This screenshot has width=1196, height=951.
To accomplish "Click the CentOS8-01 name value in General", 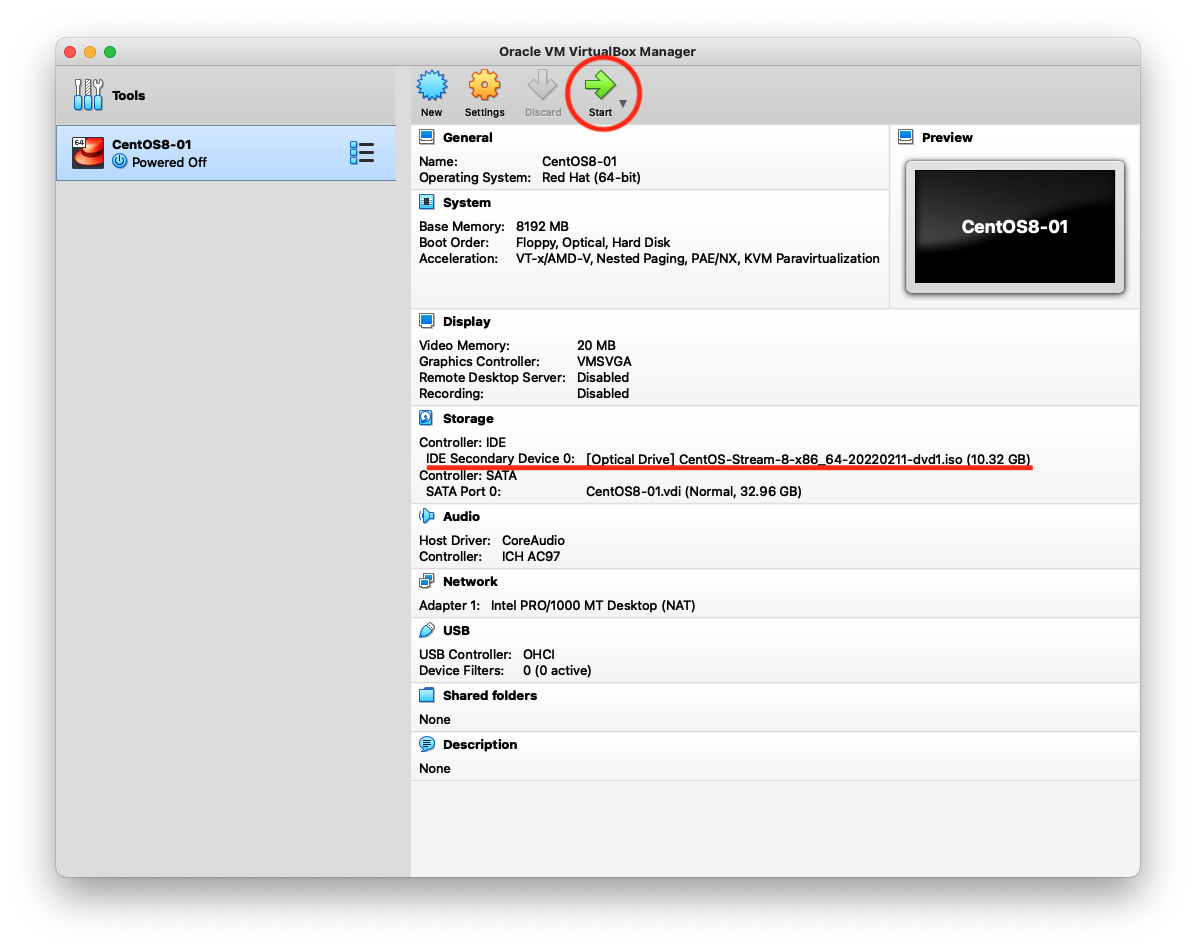I will (x=579, y=161).
